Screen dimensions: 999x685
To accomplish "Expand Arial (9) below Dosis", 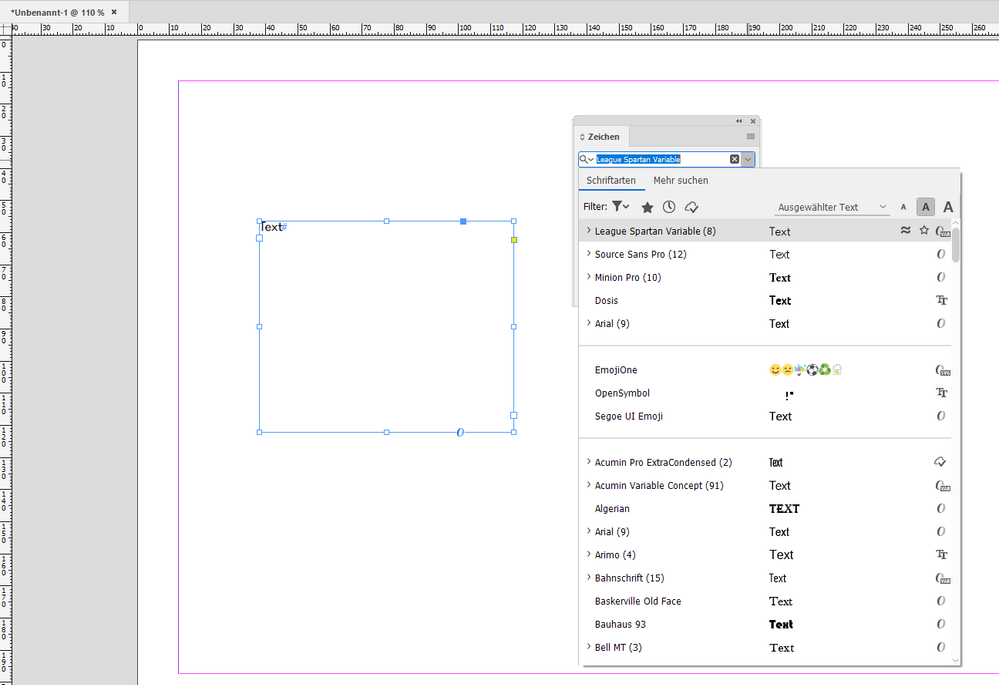I will pyautogui.click(x=589, y=323).
